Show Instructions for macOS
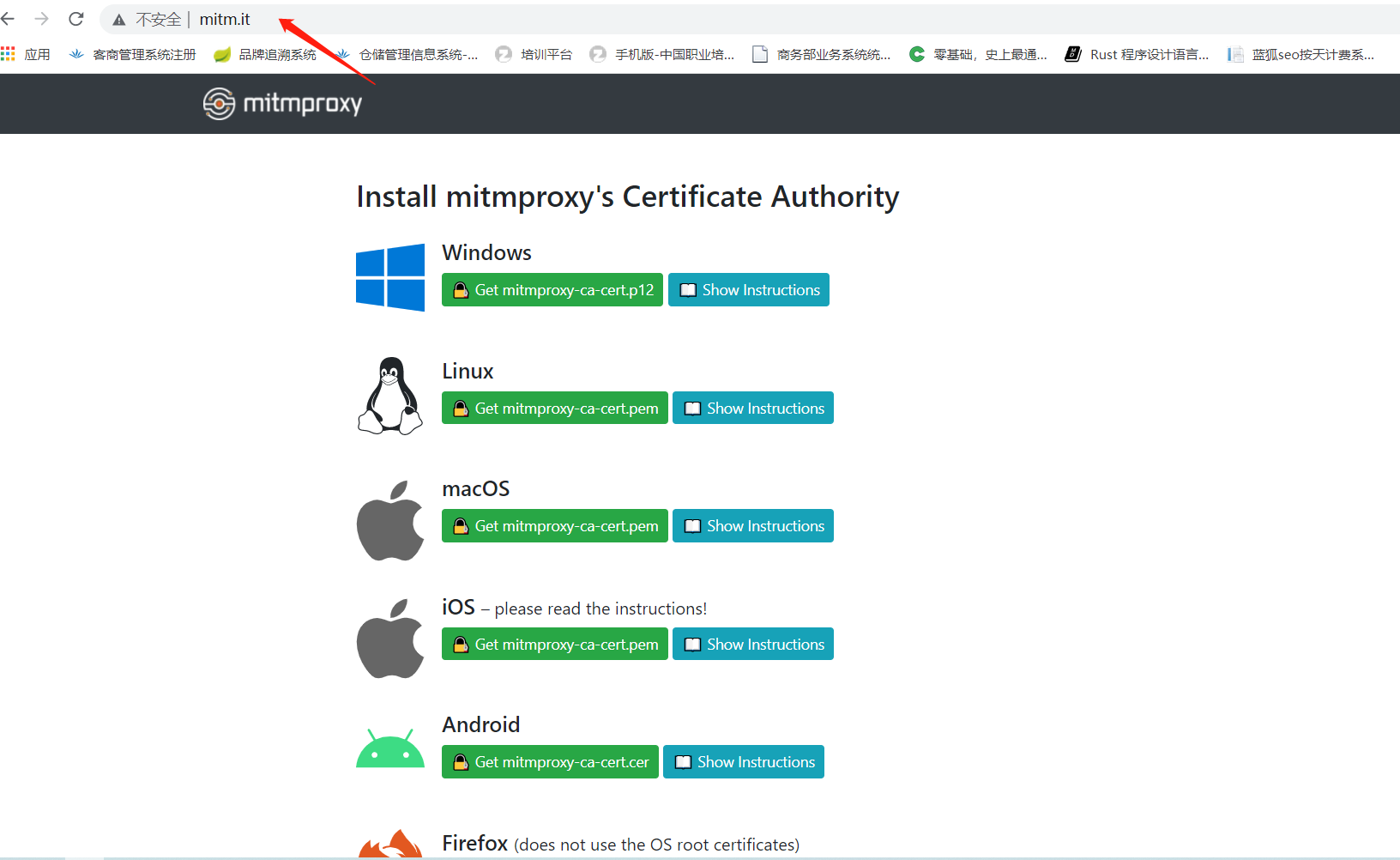Viewport: 1400px width, 860px height. pyautogui.click(x=753, y=526)
